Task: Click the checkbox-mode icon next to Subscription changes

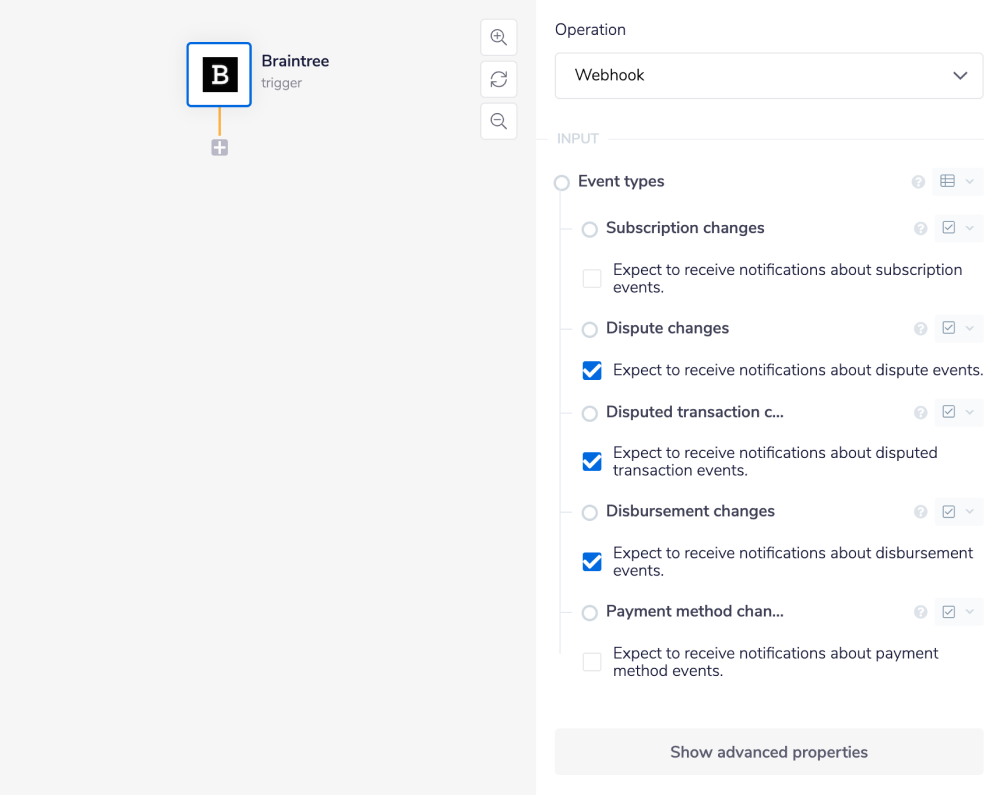Action: (x=948, y=228)
